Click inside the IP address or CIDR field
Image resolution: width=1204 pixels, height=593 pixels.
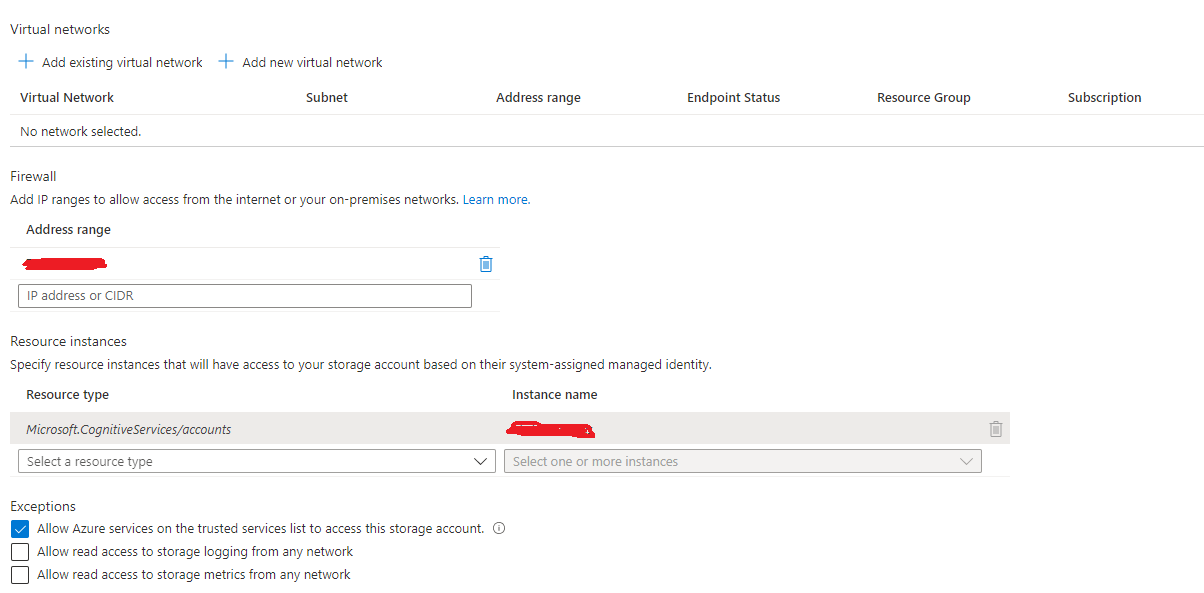coord(244,295)
